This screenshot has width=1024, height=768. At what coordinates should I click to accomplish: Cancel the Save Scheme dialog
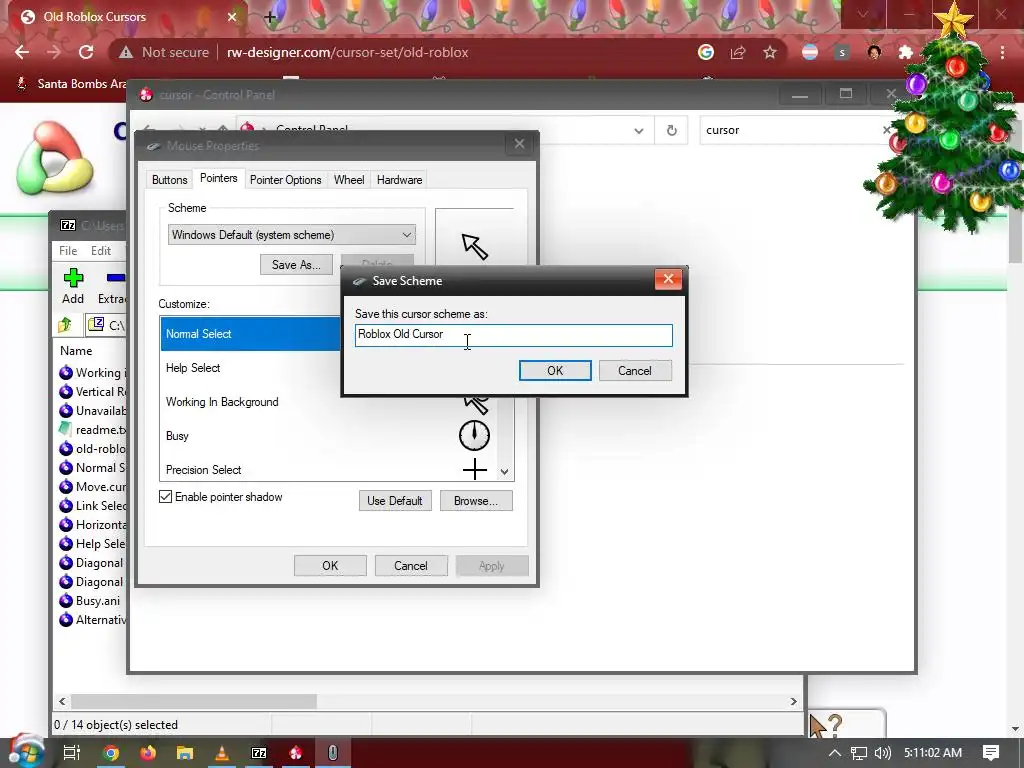(x=635, y=370)
